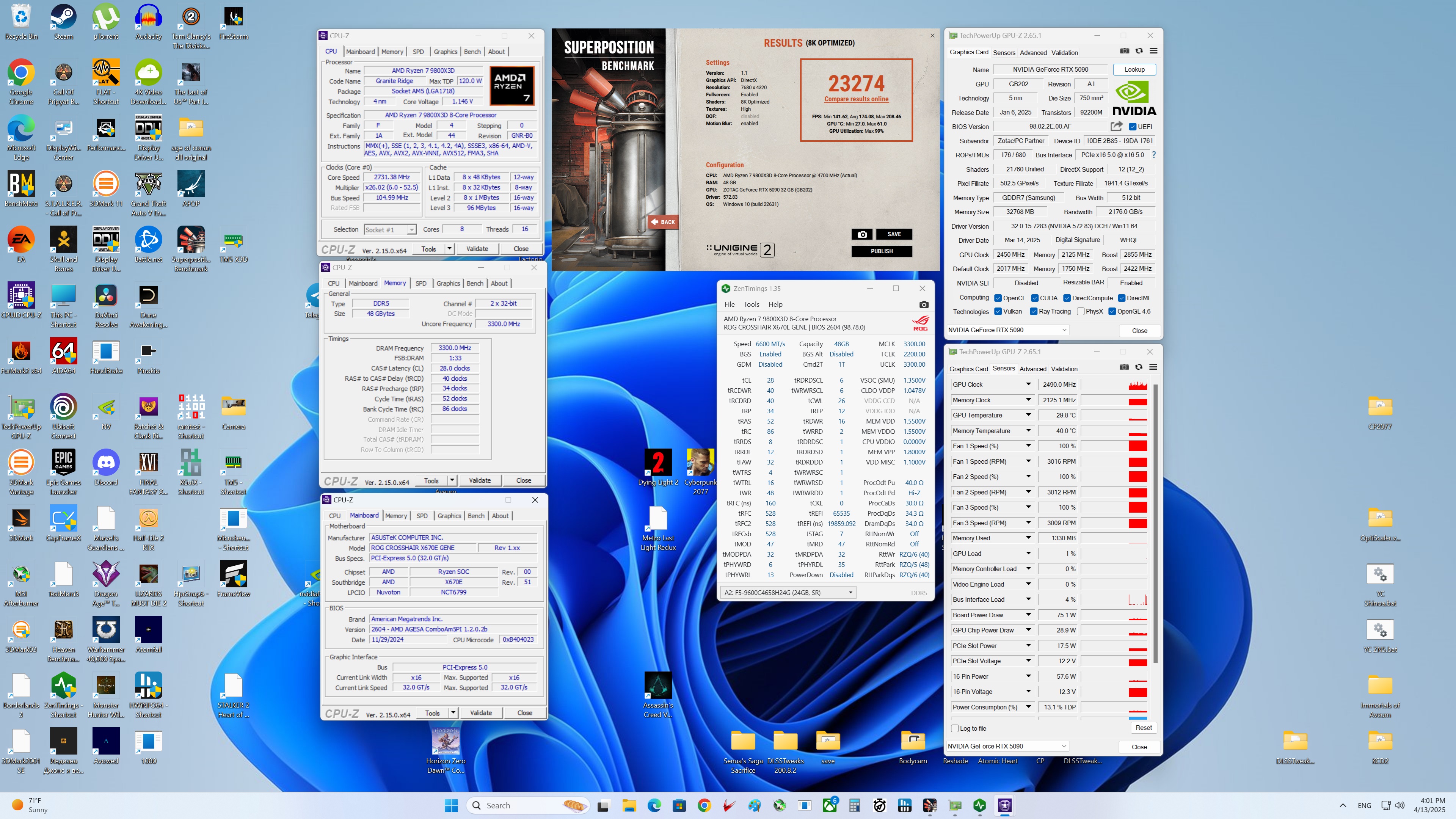Screen dimensions: 1456x819
Task: Toggle the Vulkan checkbox in GPU-Z
Action: (x=998, y=311)
